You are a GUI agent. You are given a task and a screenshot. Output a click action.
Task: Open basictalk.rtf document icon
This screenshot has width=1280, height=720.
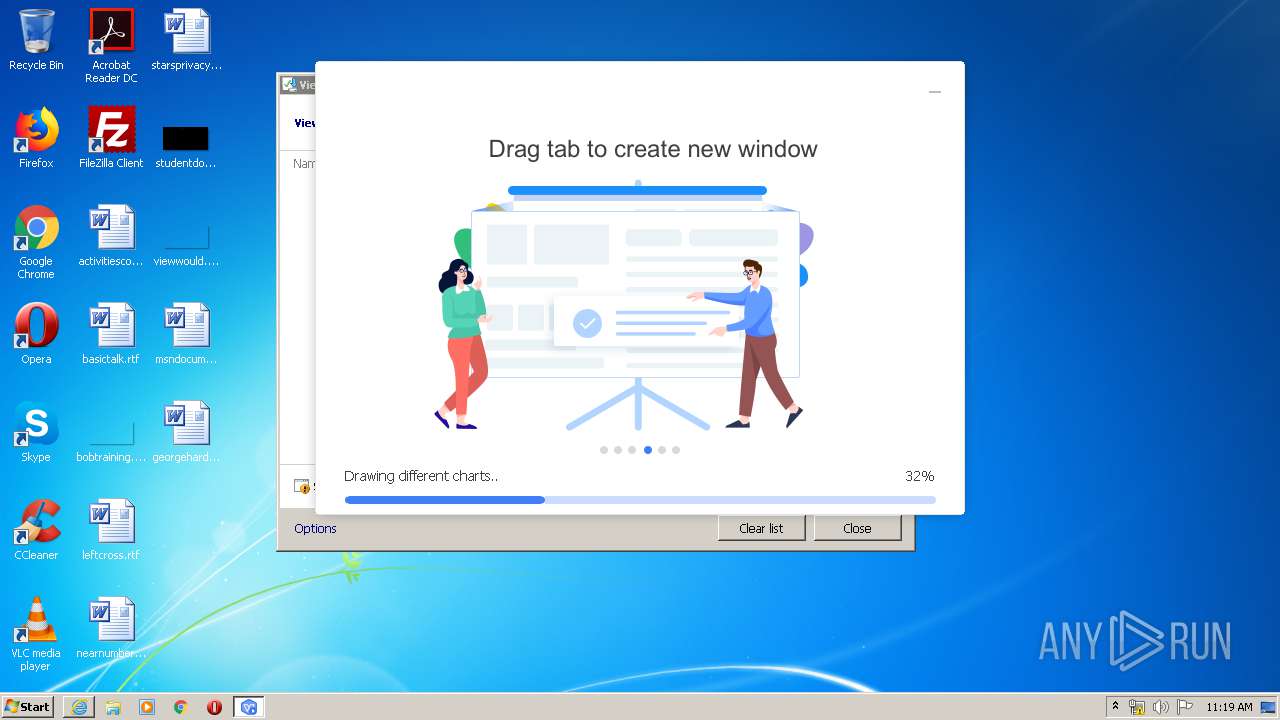(111, 334)
